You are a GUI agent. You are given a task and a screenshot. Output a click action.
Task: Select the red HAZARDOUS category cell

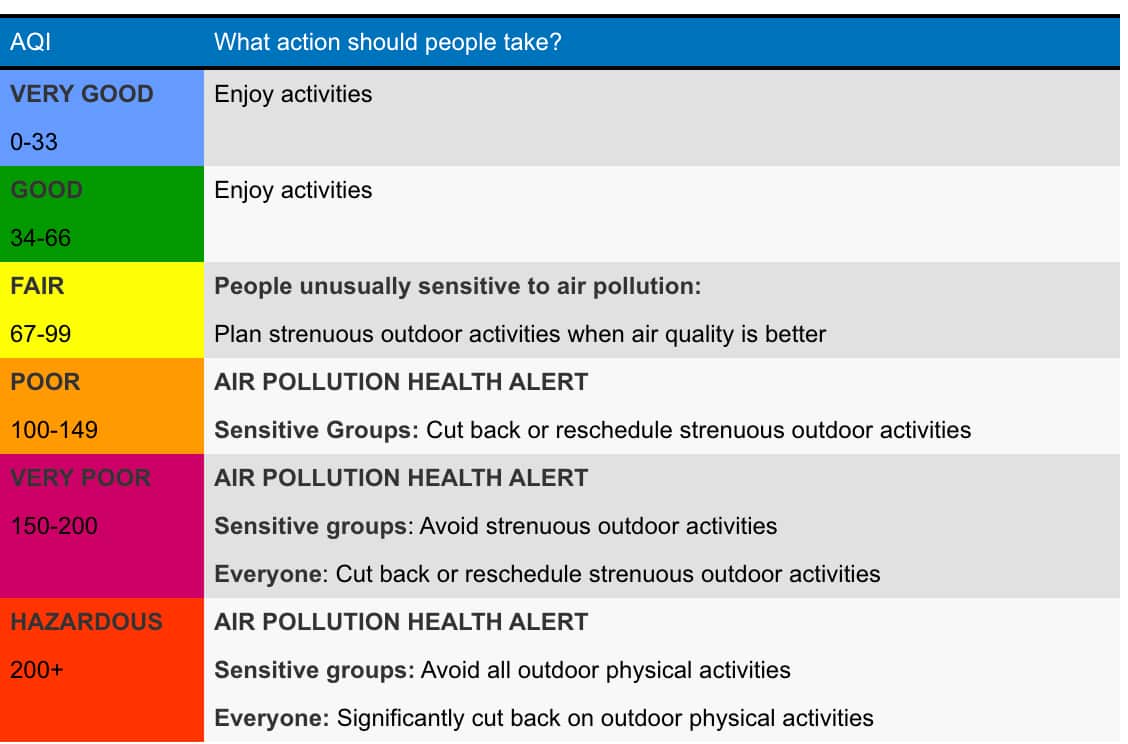click(102, 670)
